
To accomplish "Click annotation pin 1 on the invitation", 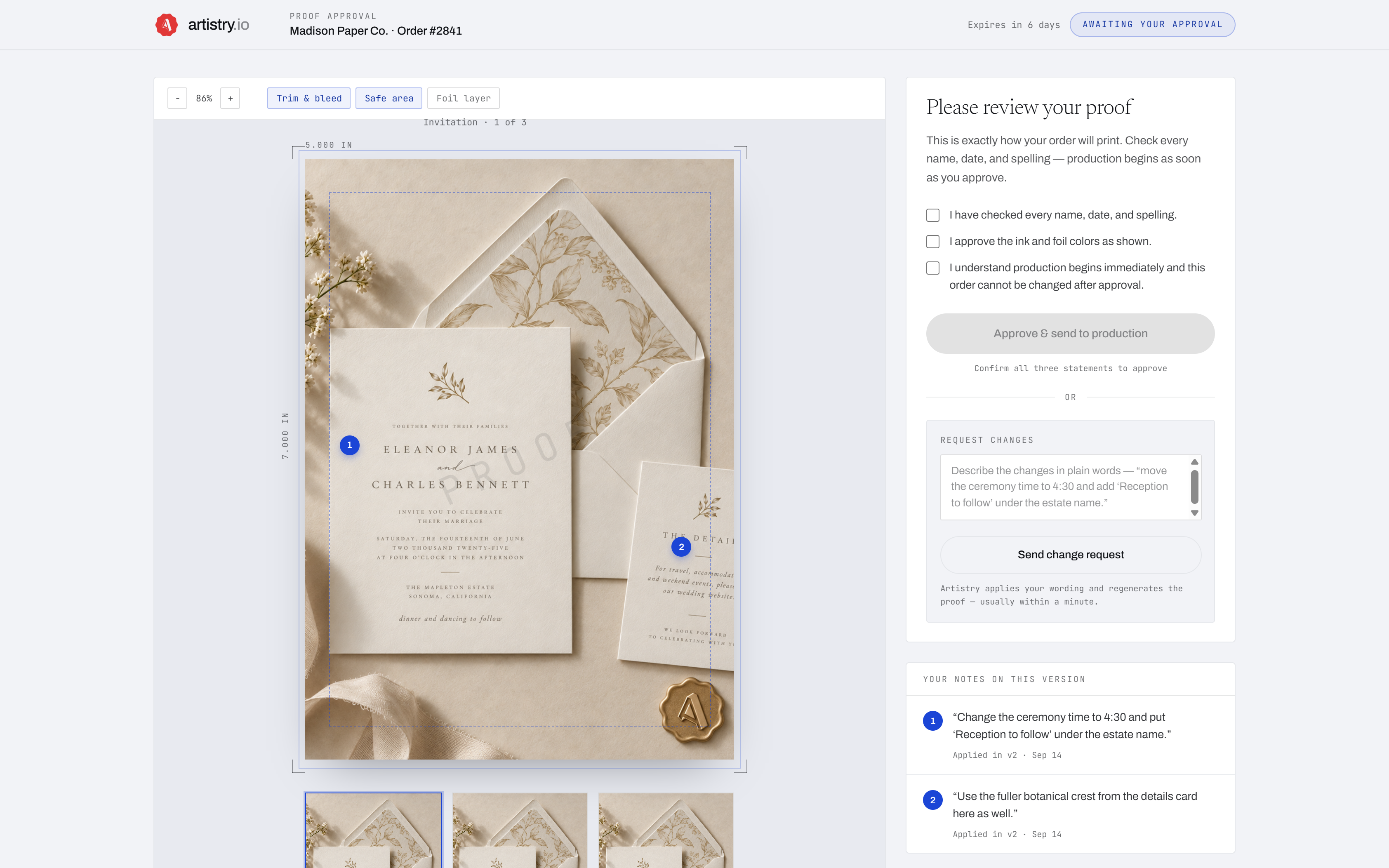I will tap(350, 445).
